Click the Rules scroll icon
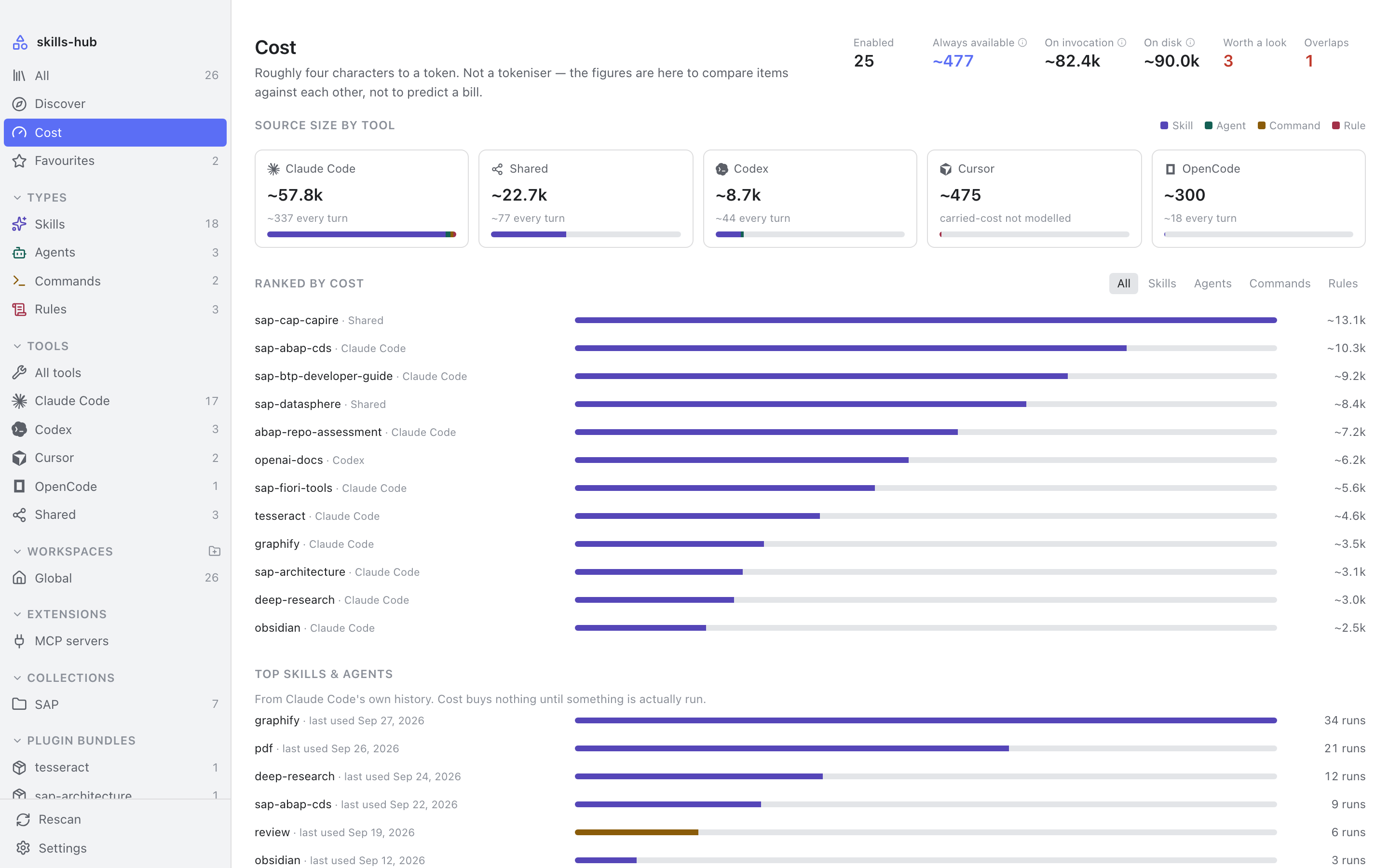 (19, 310)
